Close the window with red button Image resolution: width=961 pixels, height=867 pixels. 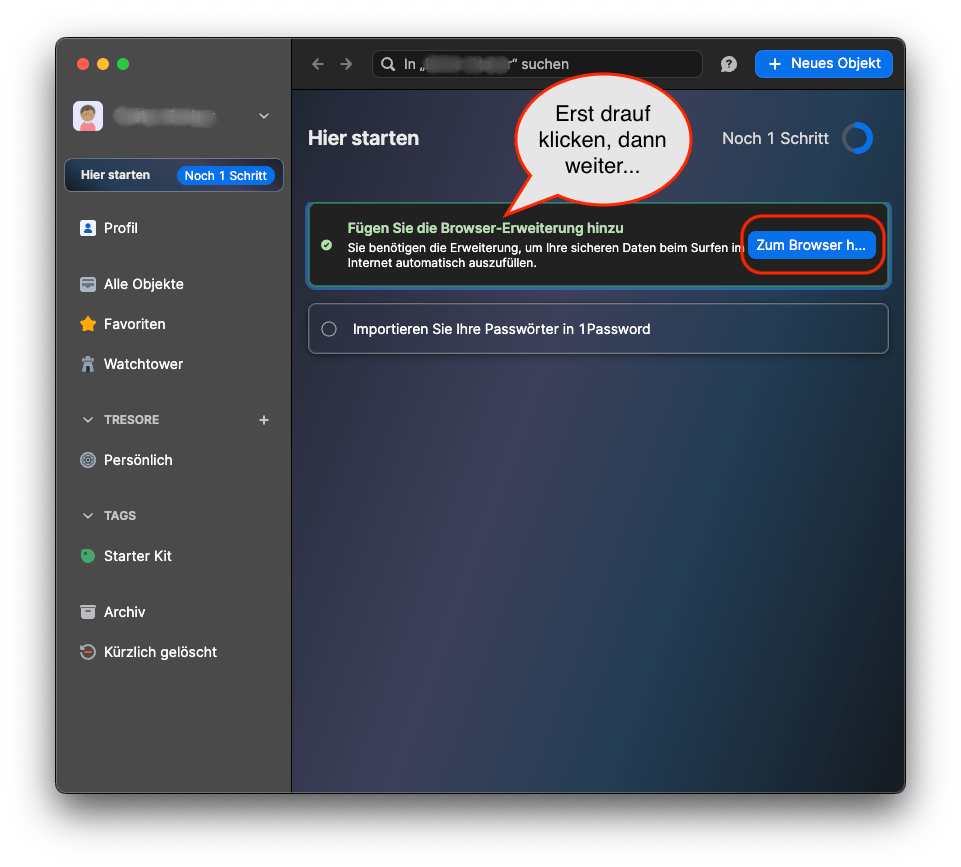(x=83, y=64)
